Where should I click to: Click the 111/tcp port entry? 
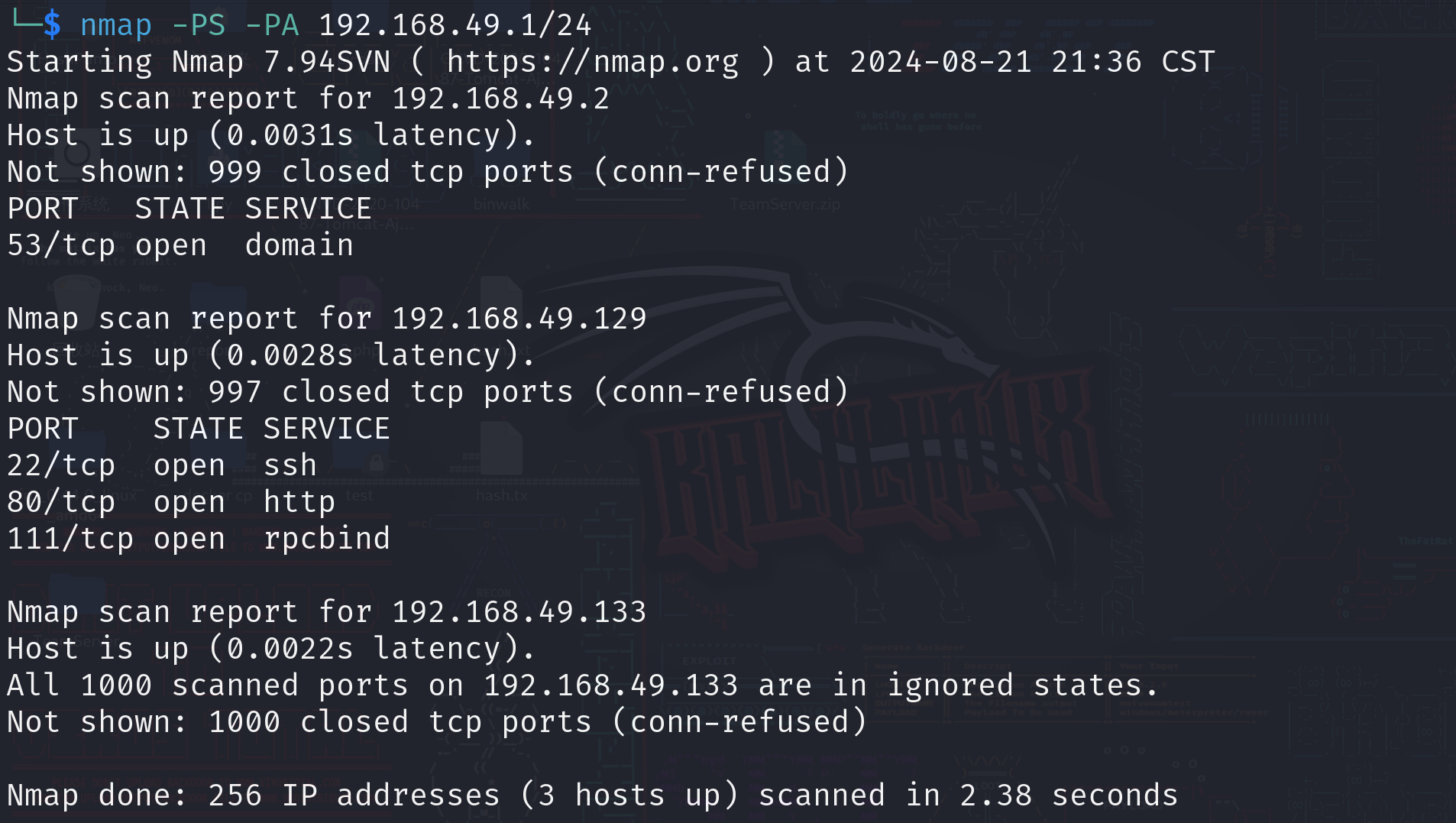coord(70,539)
